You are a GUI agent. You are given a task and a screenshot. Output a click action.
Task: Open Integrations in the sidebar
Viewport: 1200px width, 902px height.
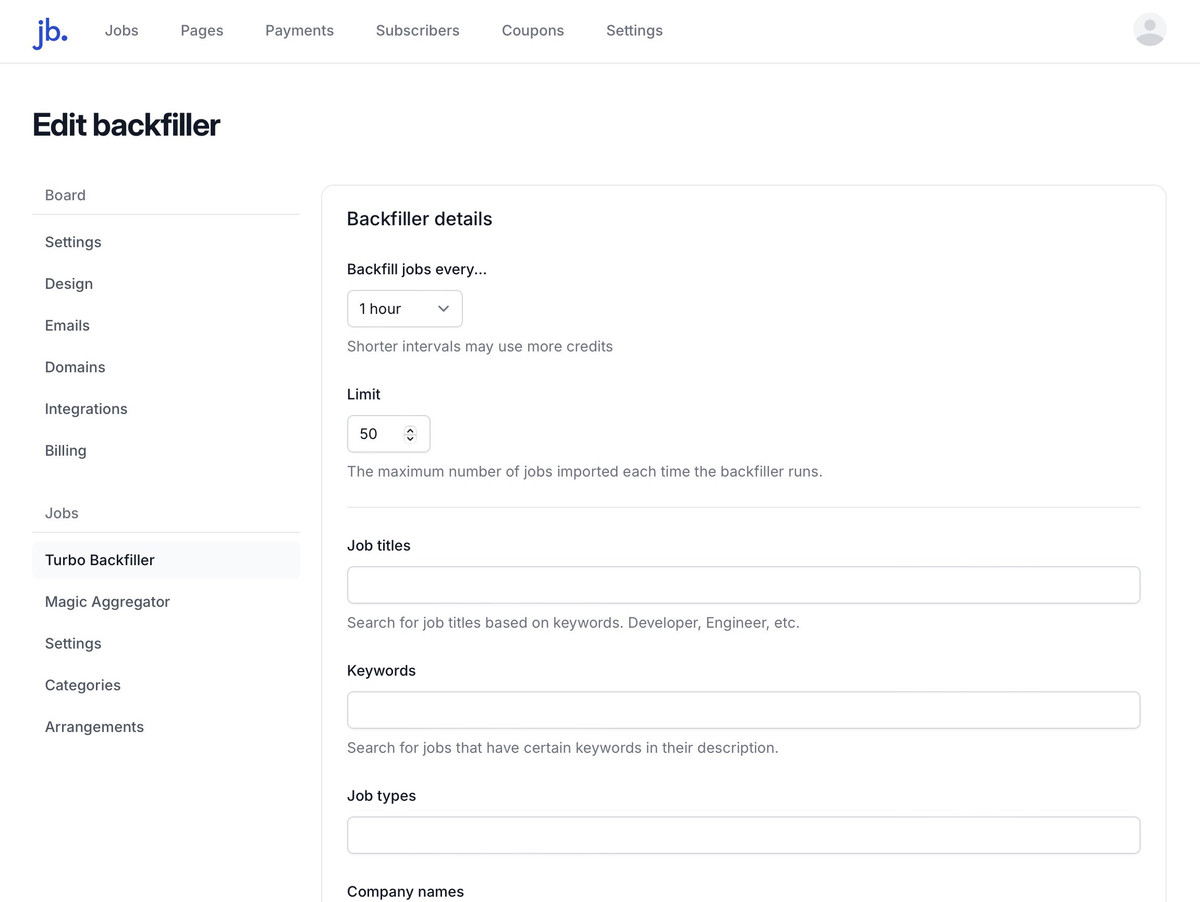(x=86, y=409)
